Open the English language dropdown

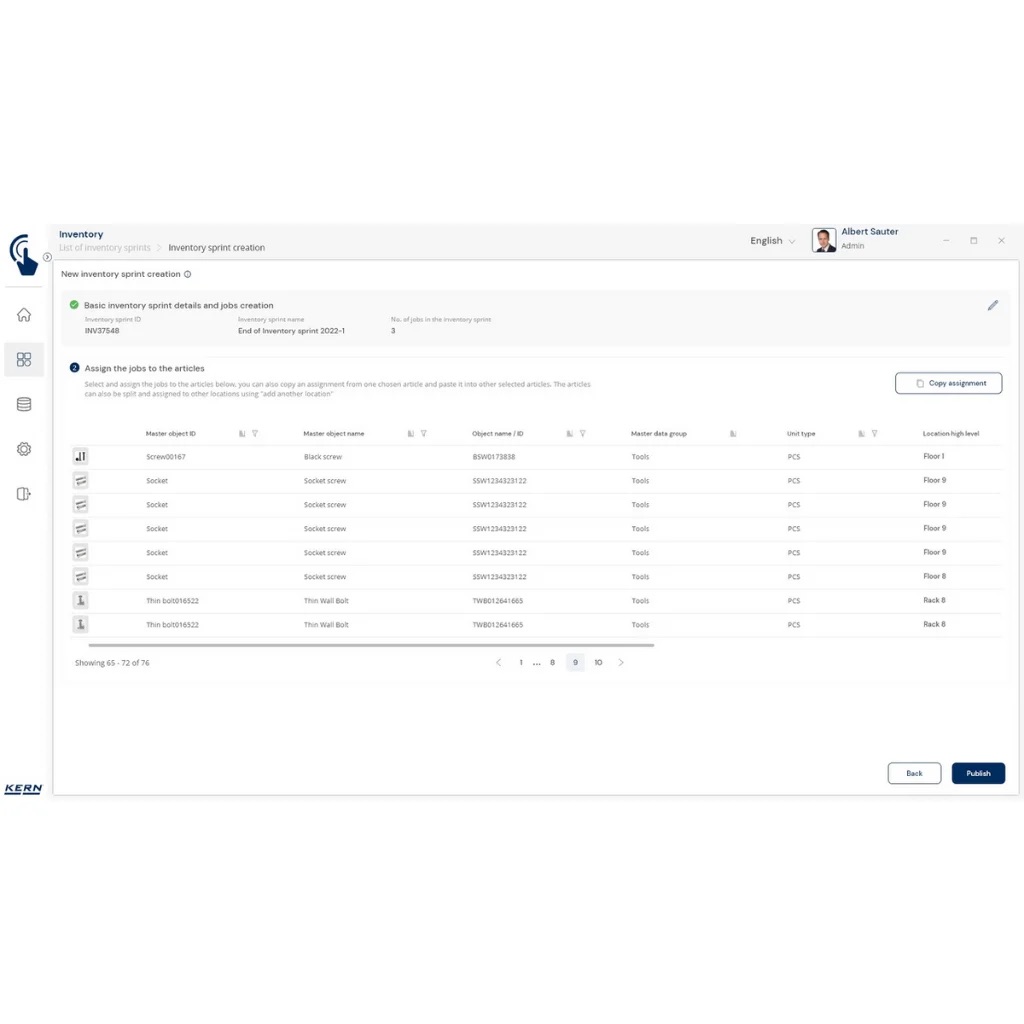[772, 241]
